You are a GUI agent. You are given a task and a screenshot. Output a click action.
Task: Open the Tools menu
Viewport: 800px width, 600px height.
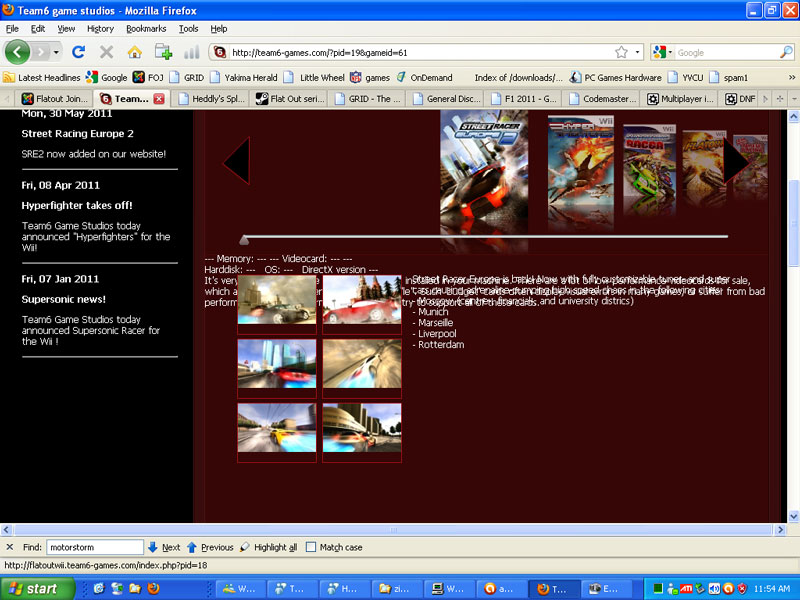[188, 29]
